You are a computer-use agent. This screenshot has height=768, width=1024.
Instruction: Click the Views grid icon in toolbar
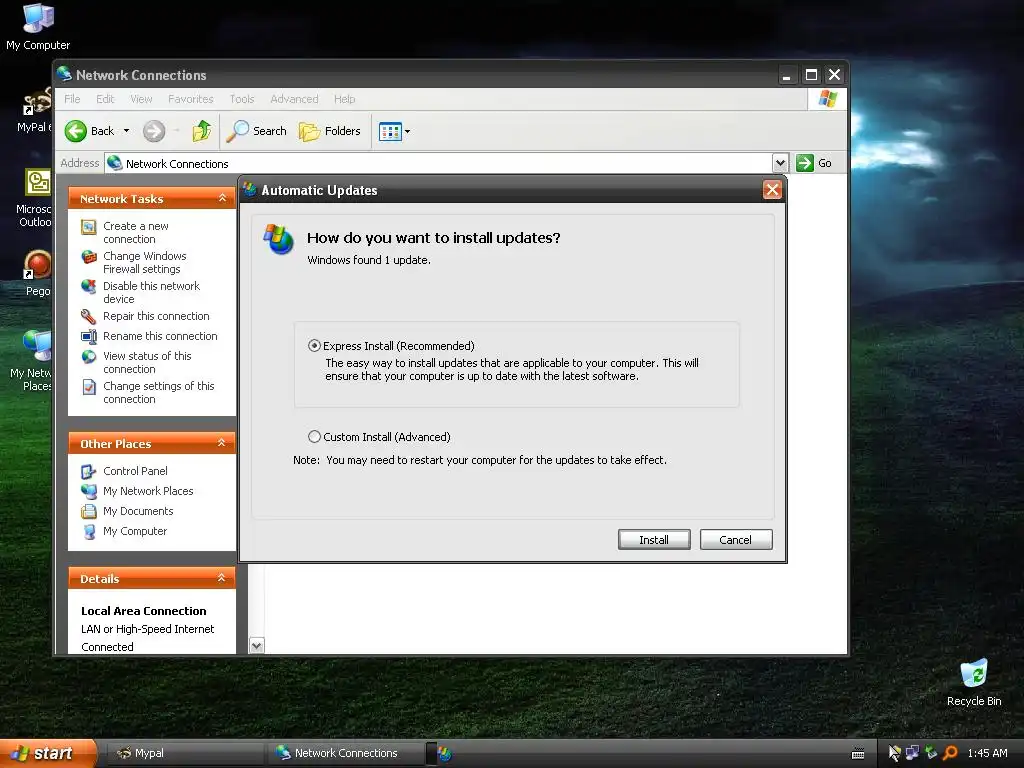(390, 131)
